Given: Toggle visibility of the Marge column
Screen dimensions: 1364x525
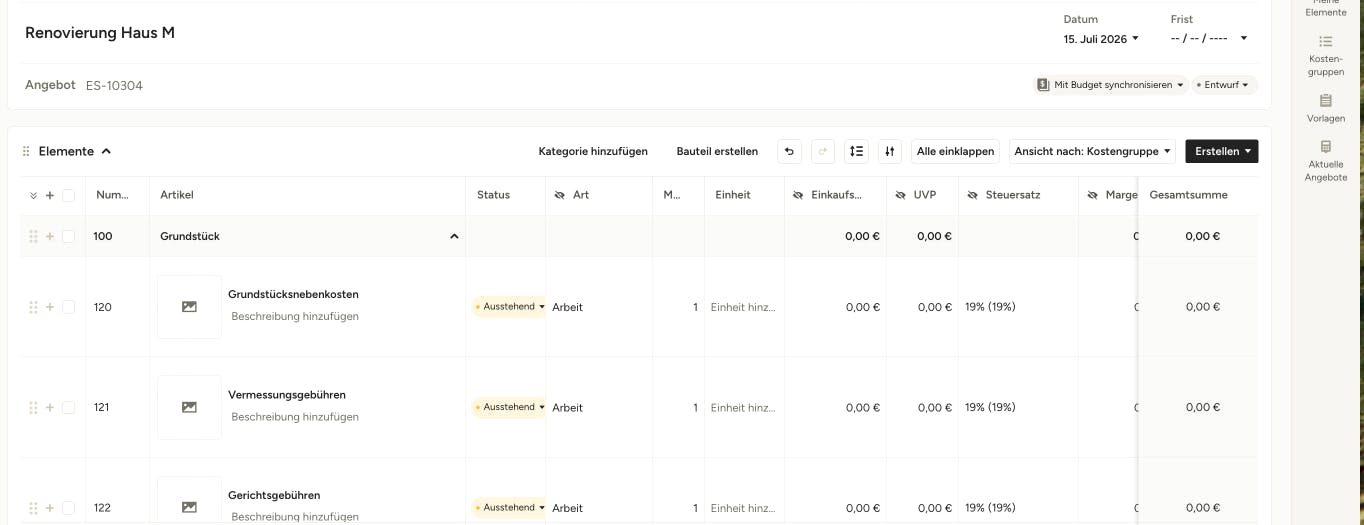Looking at the screenshot, I should tap(1092, 195).
